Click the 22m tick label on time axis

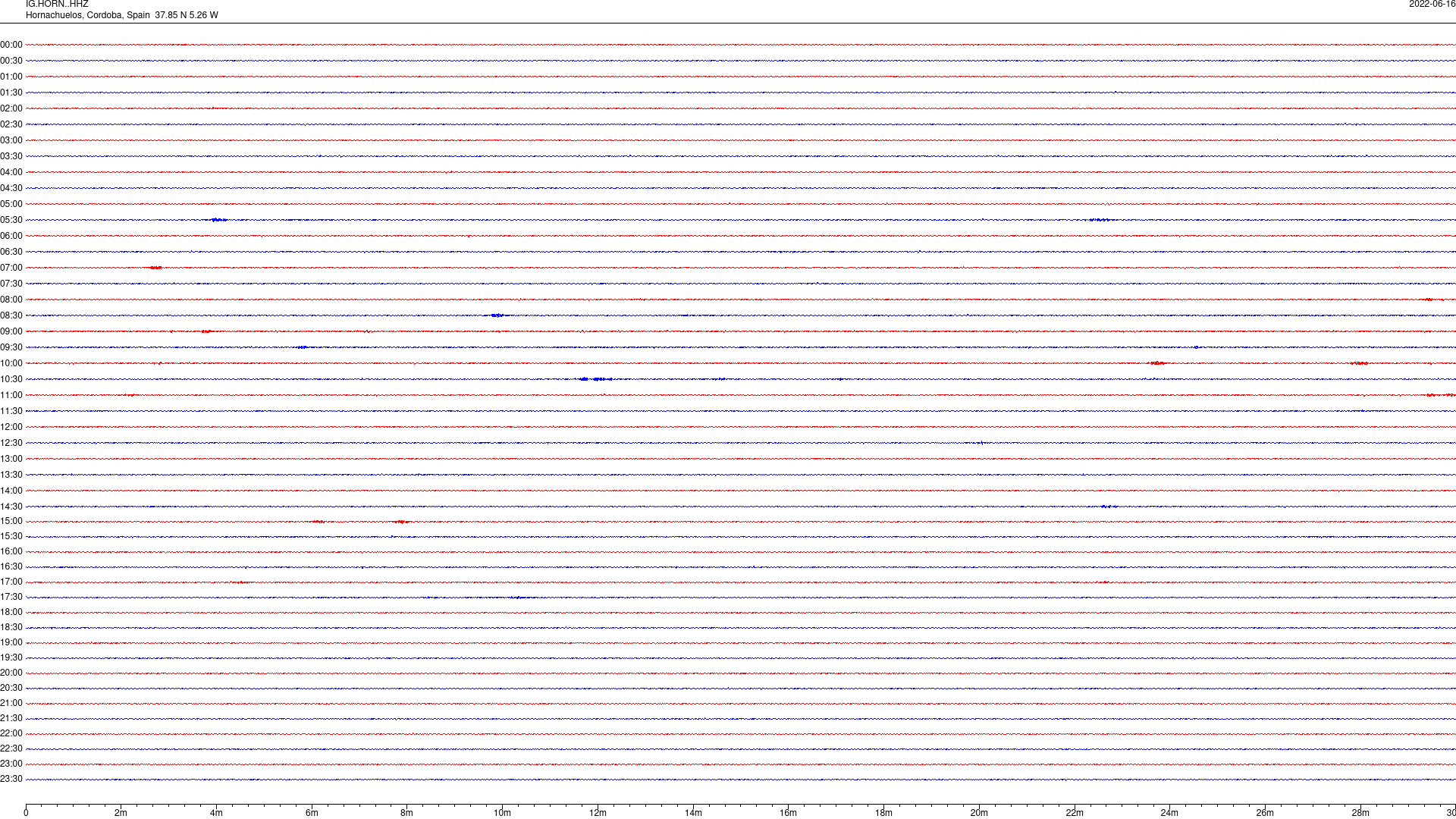tap(1075, 813)
